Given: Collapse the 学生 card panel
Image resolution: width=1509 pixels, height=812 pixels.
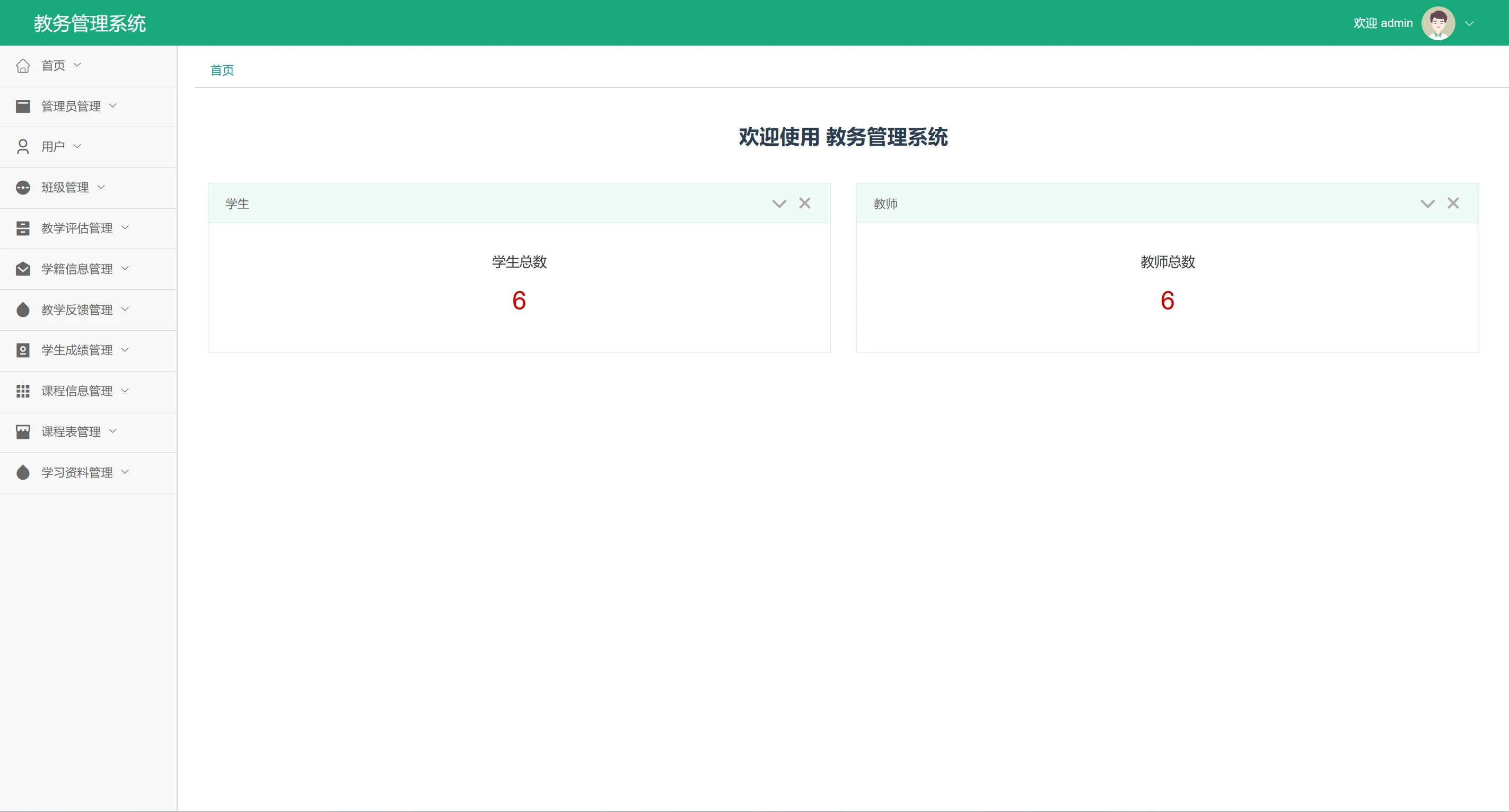Looking at the screenshot, I should click(778, 204).
